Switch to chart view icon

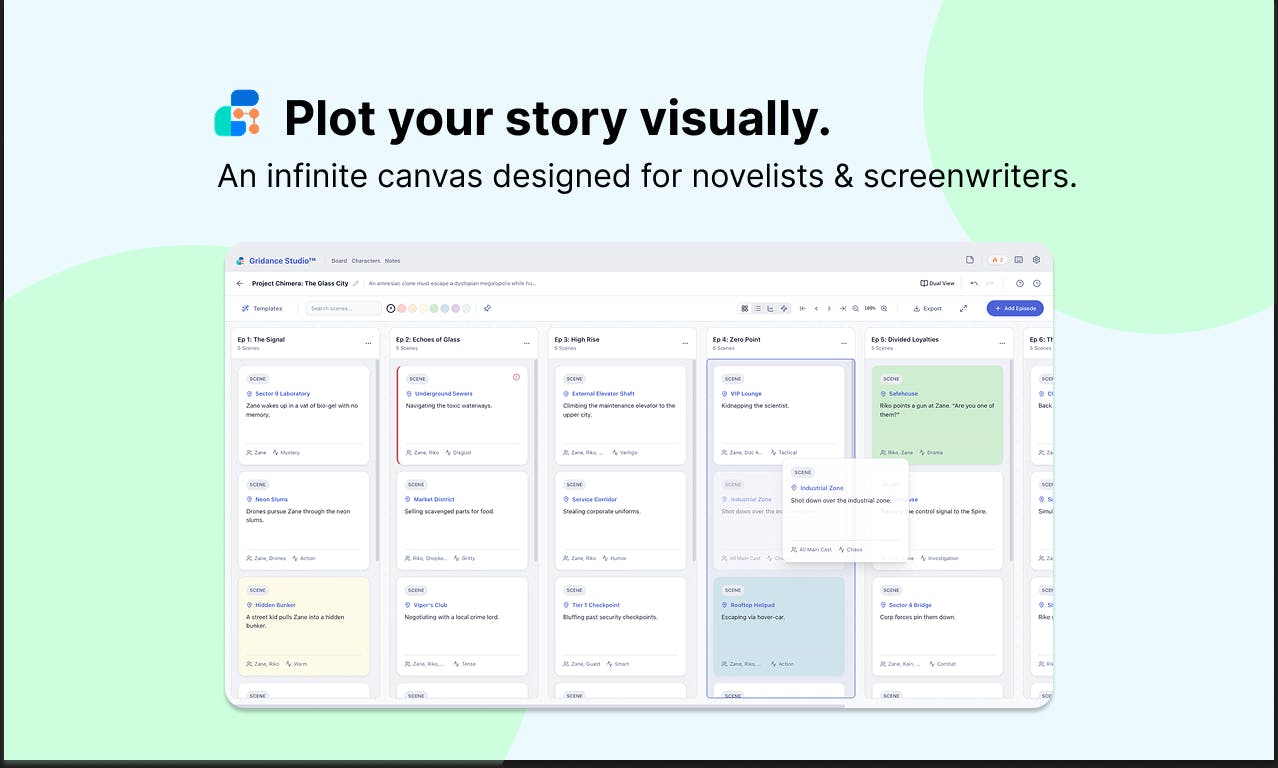click(x=770, y=308)
